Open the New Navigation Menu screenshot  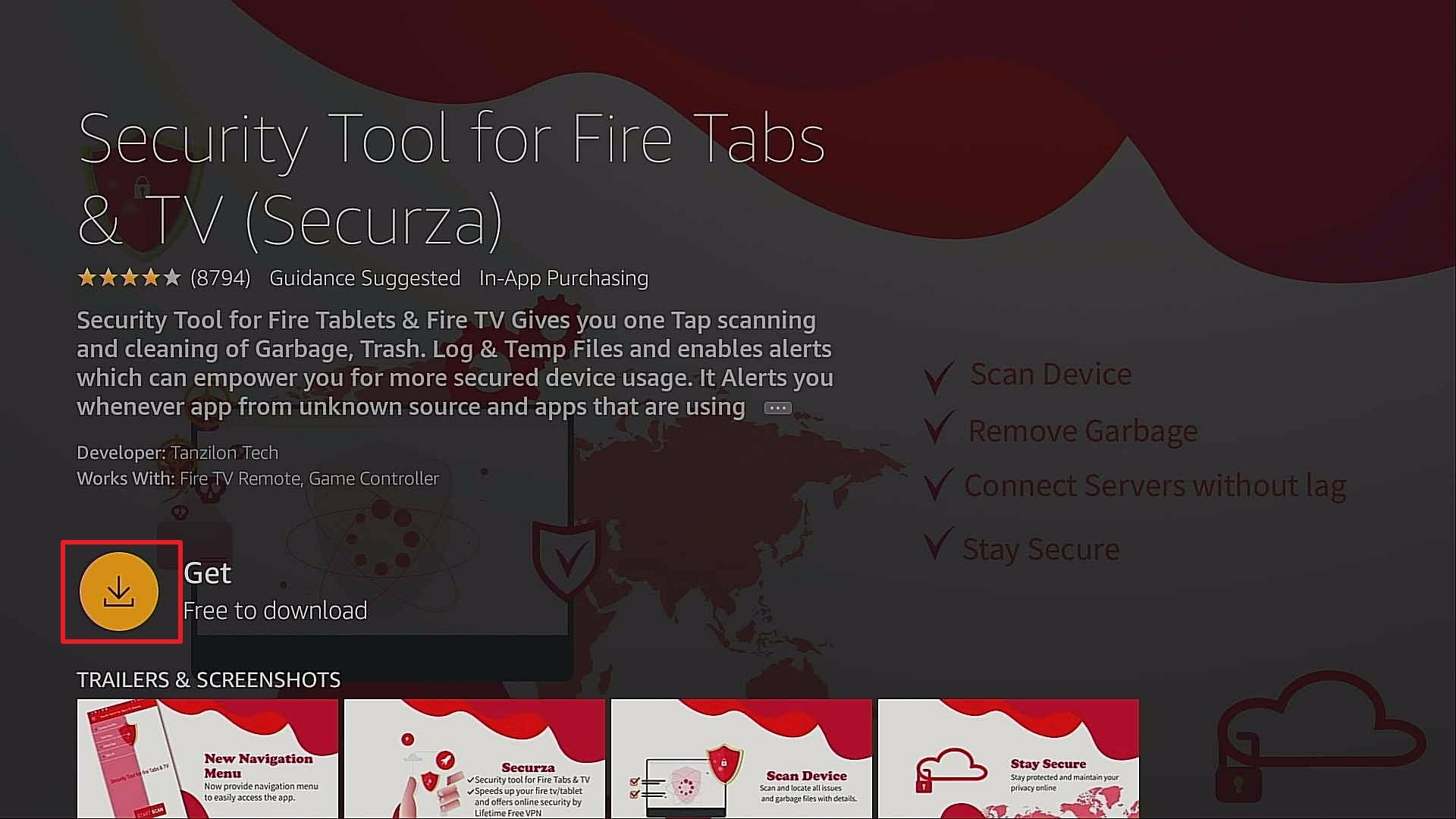[208, 758]
